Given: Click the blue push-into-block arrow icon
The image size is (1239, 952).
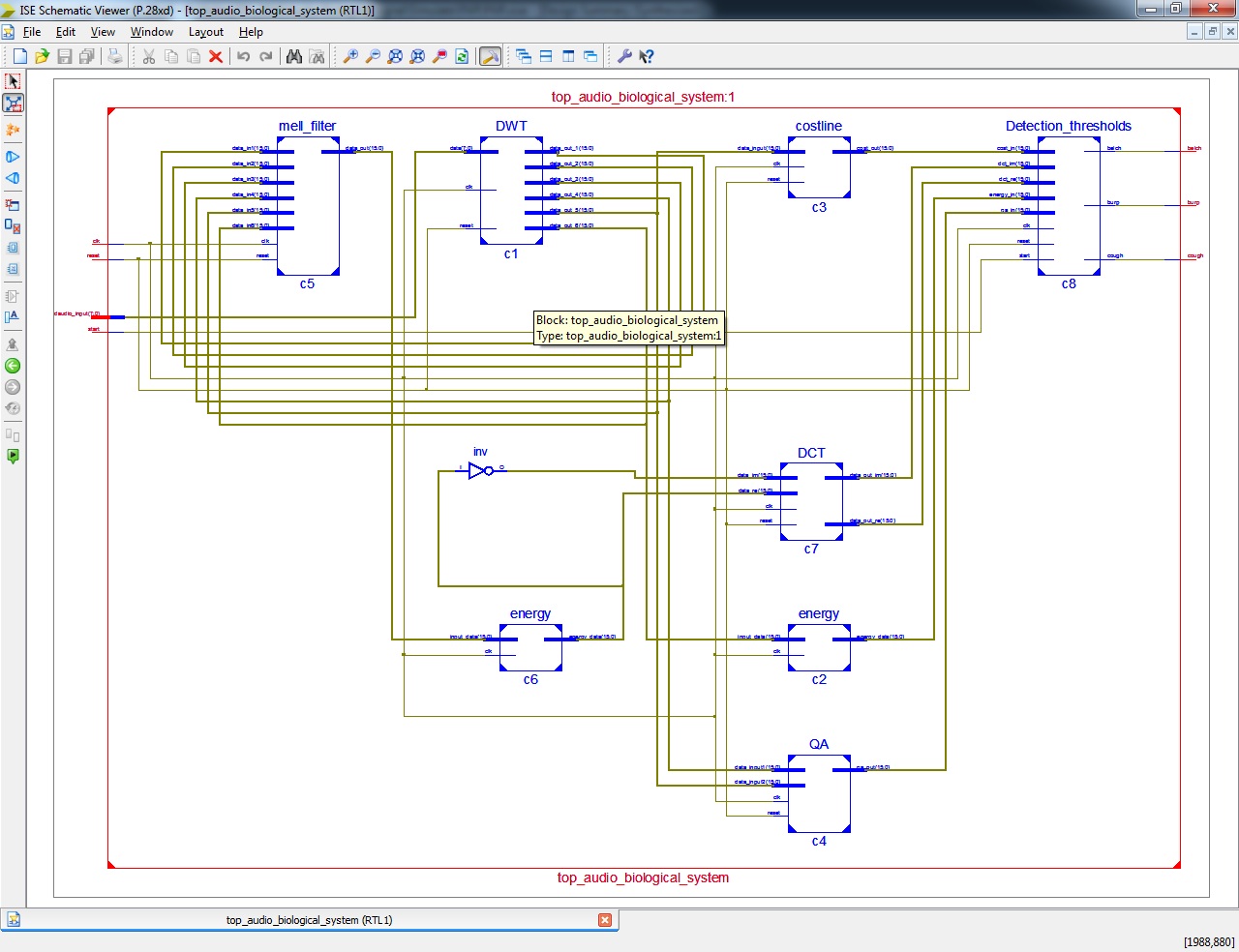Looking at the screenshot, I should 13,157.
